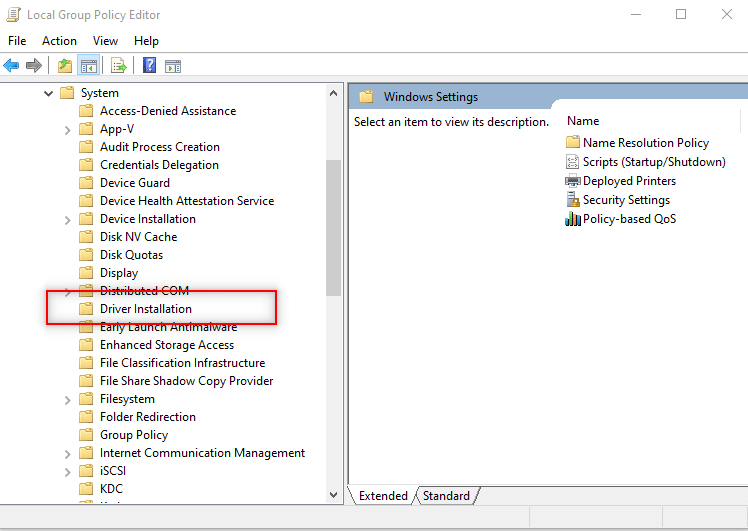Collapse the System tree node
The image size is (748, 531).
[x=48, y=93]
